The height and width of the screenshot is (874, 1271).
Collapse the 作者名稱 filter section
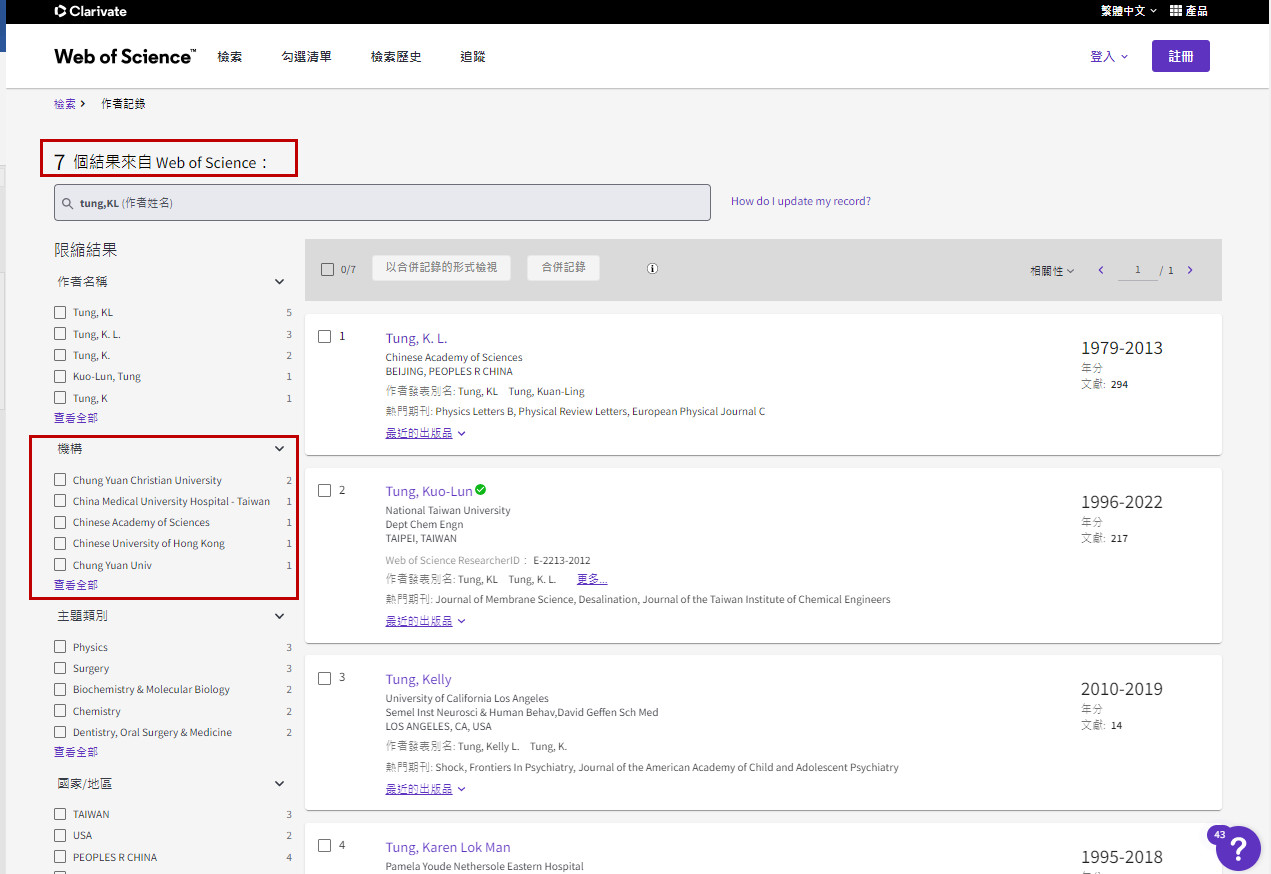click(279, 282)
